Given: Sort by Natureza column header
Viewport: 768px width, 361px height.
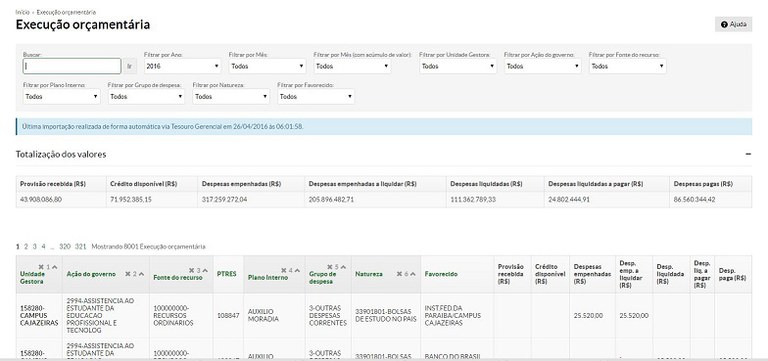Looking at the screenshot, I should pos(369,274).
